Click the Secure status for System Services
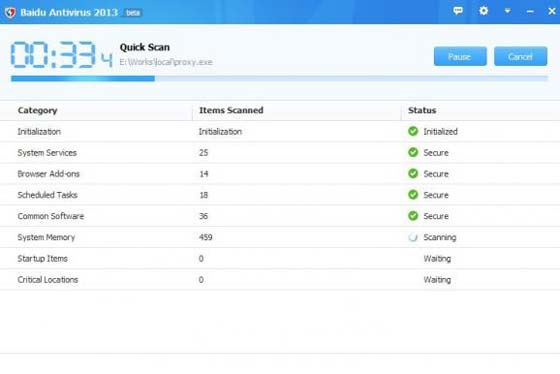 [436, 153]
